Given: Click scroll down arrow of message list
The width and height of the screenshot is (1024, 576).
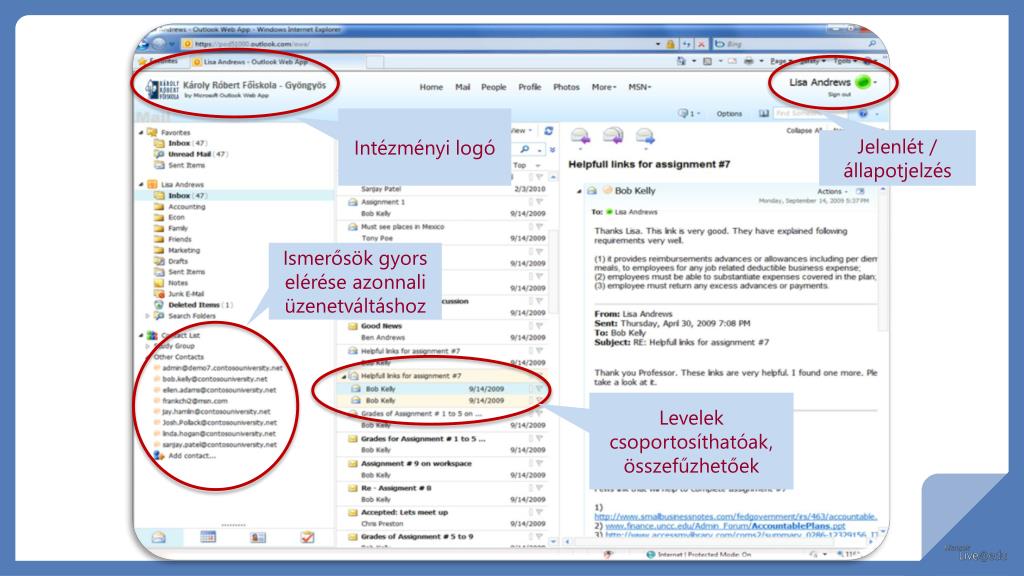Looking at the screenshot, I should [x=553, y=541].
